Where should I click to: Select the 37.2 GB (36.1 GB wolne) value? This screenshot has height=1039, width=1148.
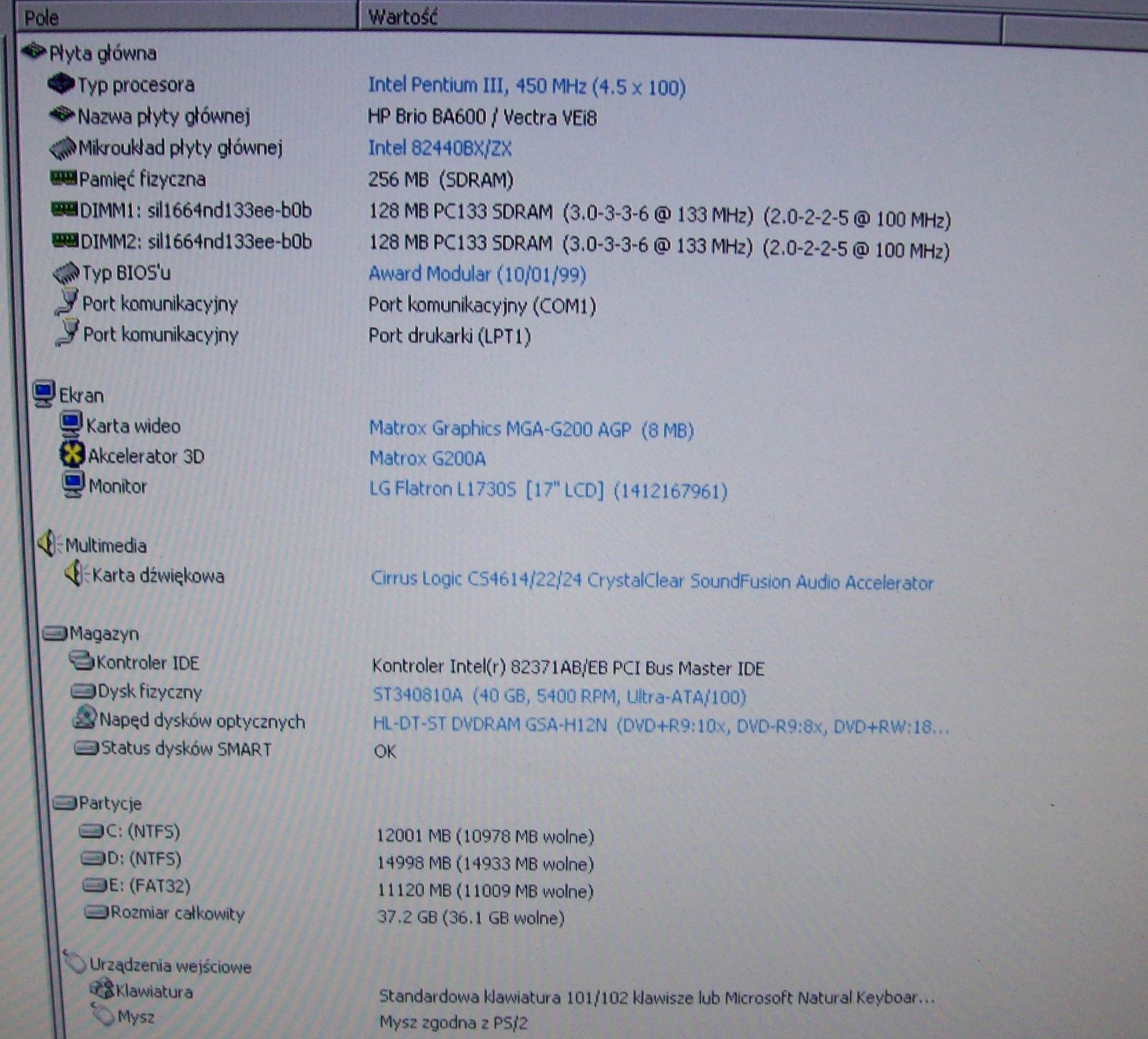[471, 917]
